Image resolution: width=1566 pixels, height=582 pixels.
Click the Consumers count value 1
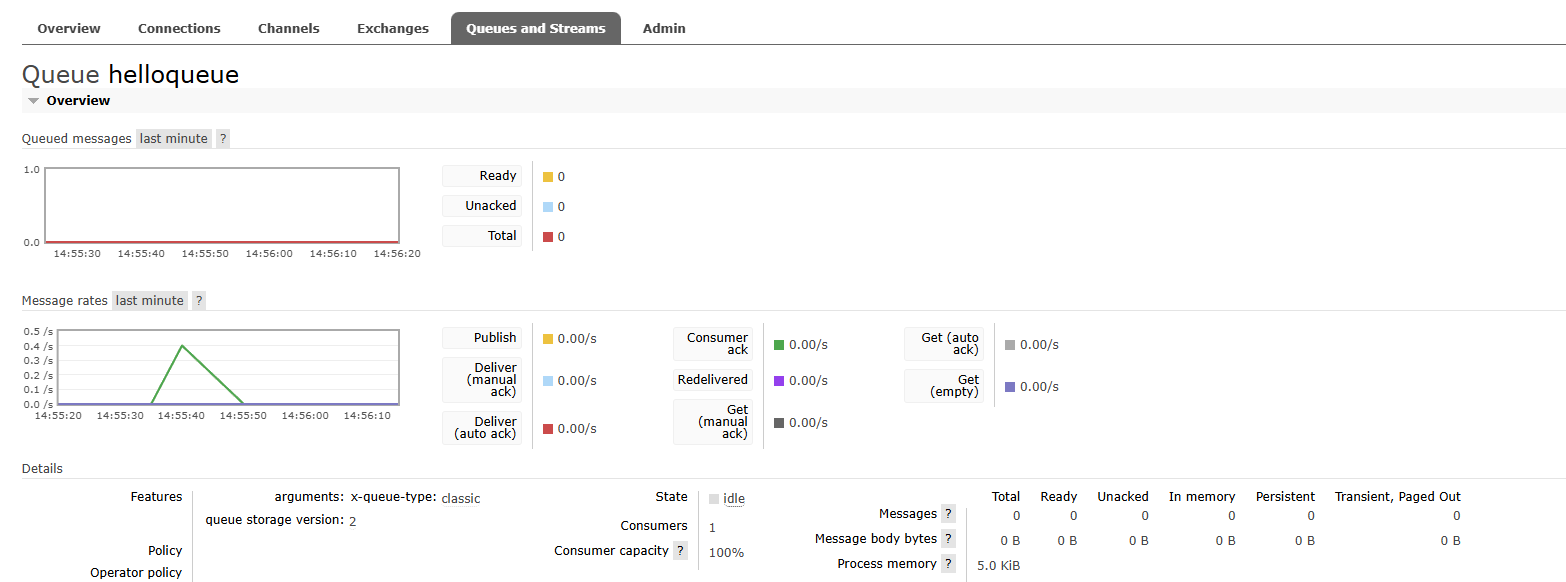tap(712, 527)
